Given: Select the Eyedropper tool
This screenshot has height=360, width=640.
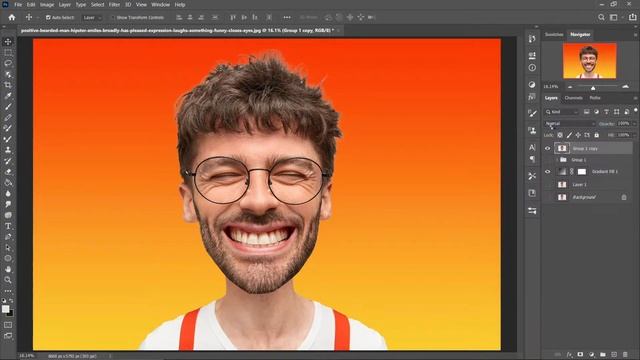Looking at the screenshot, I should click(x=8, y=96).
